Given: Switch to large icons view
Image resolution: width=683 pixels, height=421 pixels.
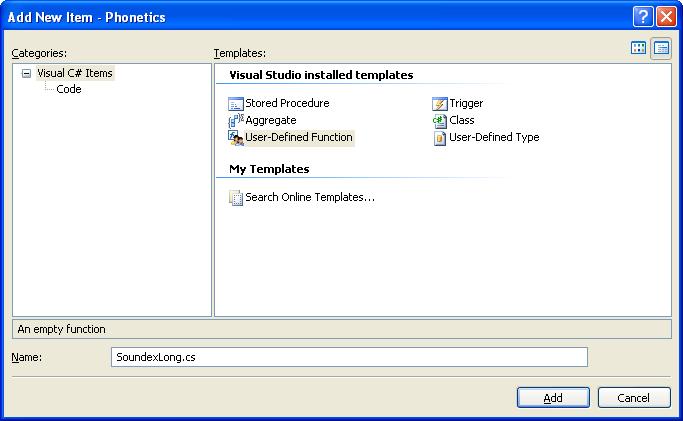Looking at the screenshot, I should click(x=639, y=48).
